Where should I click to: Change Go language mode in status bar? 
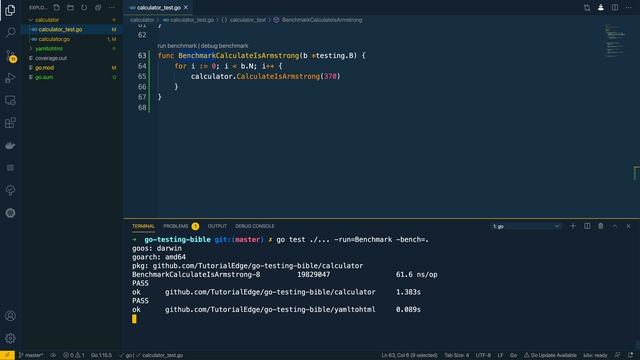tap(513, 355)
